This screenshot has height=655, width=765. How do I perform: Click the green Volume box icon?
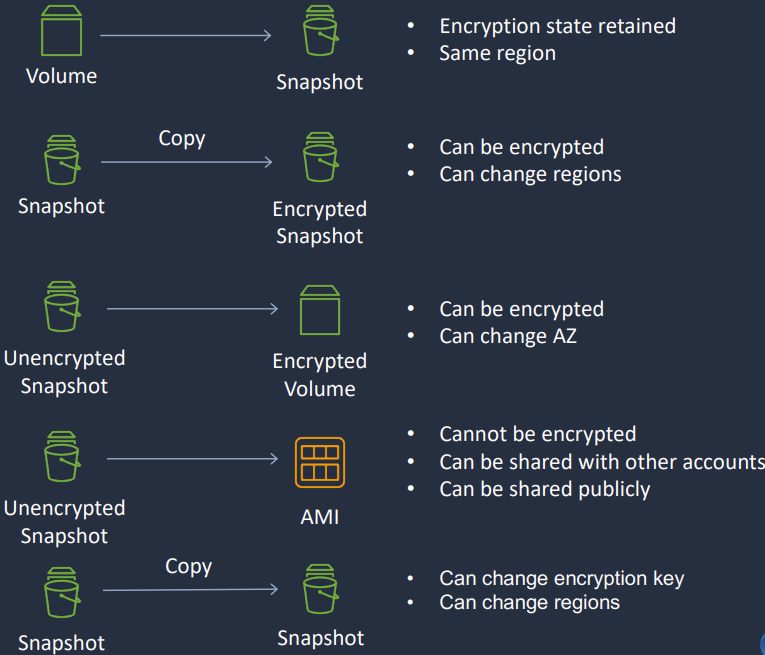tap(61, 31)
